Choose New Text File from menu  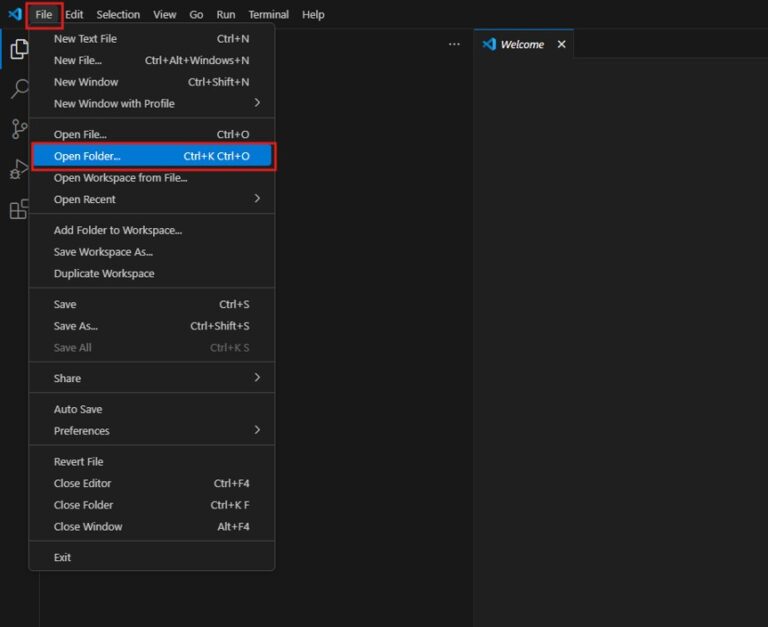click(x=85, y=39)
